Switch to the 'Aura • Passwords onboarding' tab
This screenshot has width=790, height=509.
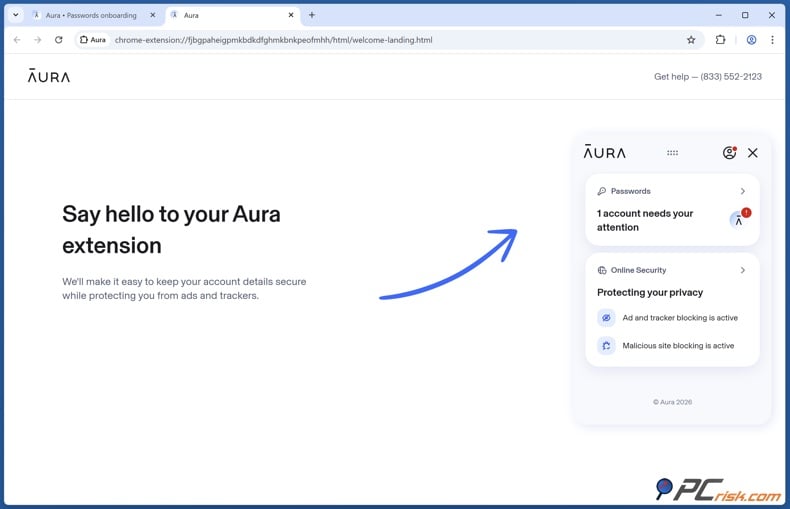point(91,15)
